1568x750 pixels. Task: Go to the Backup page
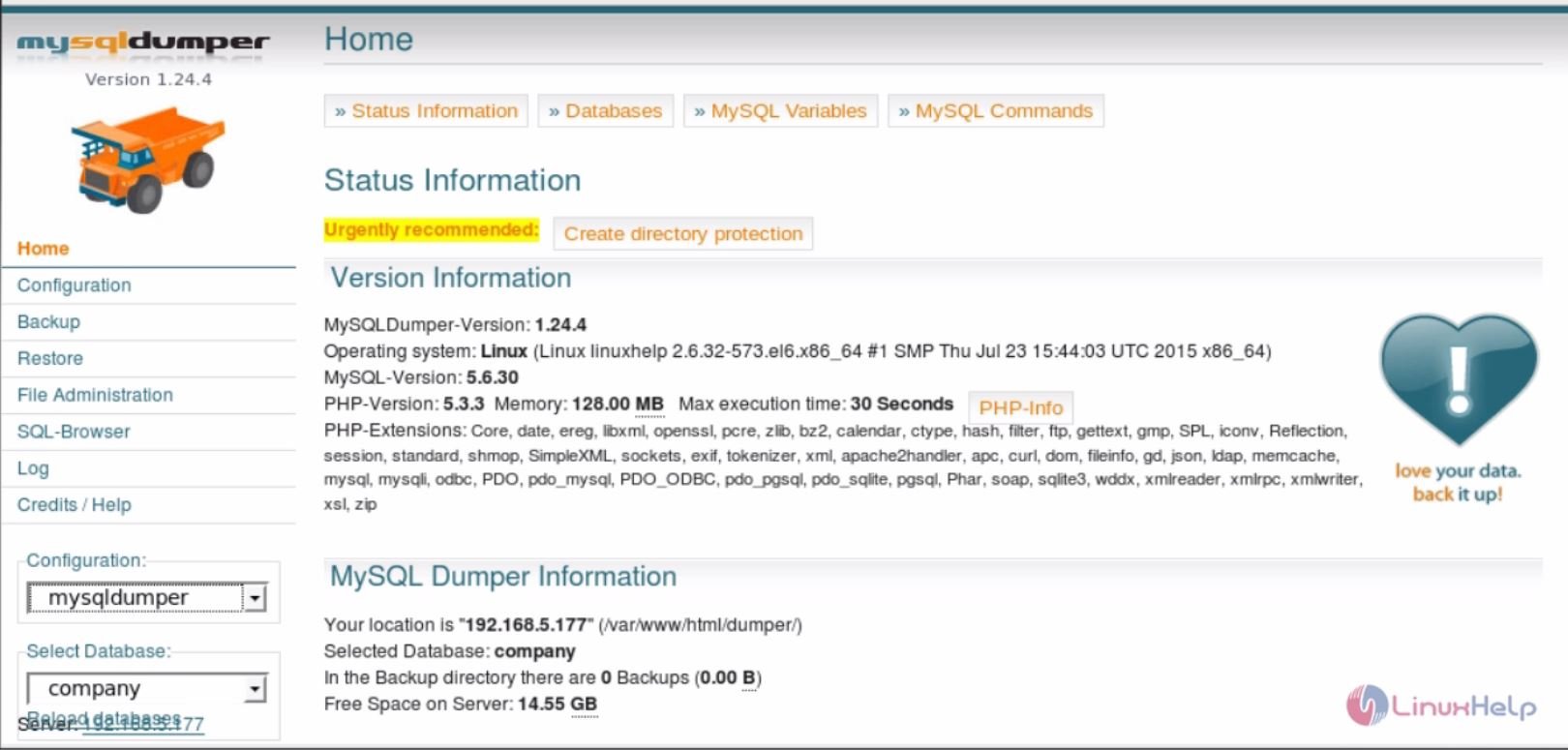(x=48, y=322)
